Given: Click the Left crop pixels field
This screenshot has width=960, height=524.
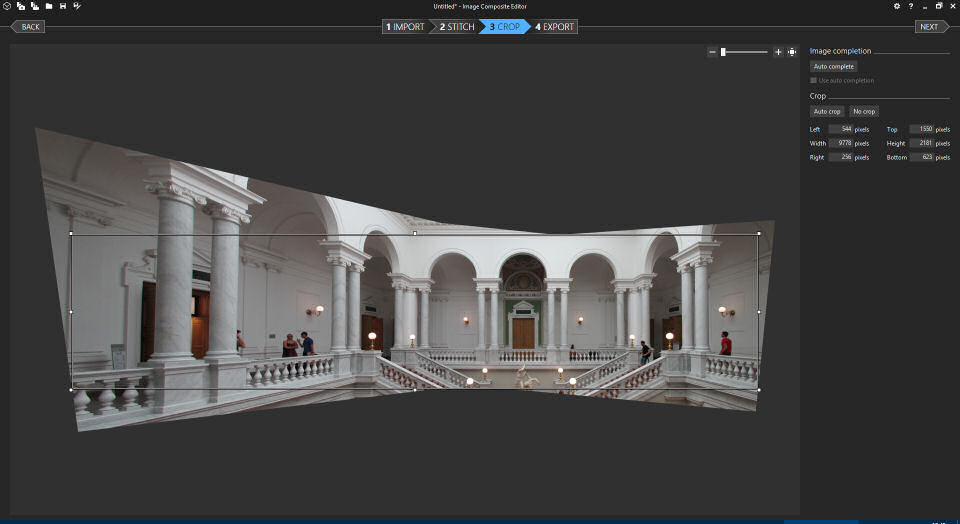Looking at the screenshot, I should click(840, 129).
